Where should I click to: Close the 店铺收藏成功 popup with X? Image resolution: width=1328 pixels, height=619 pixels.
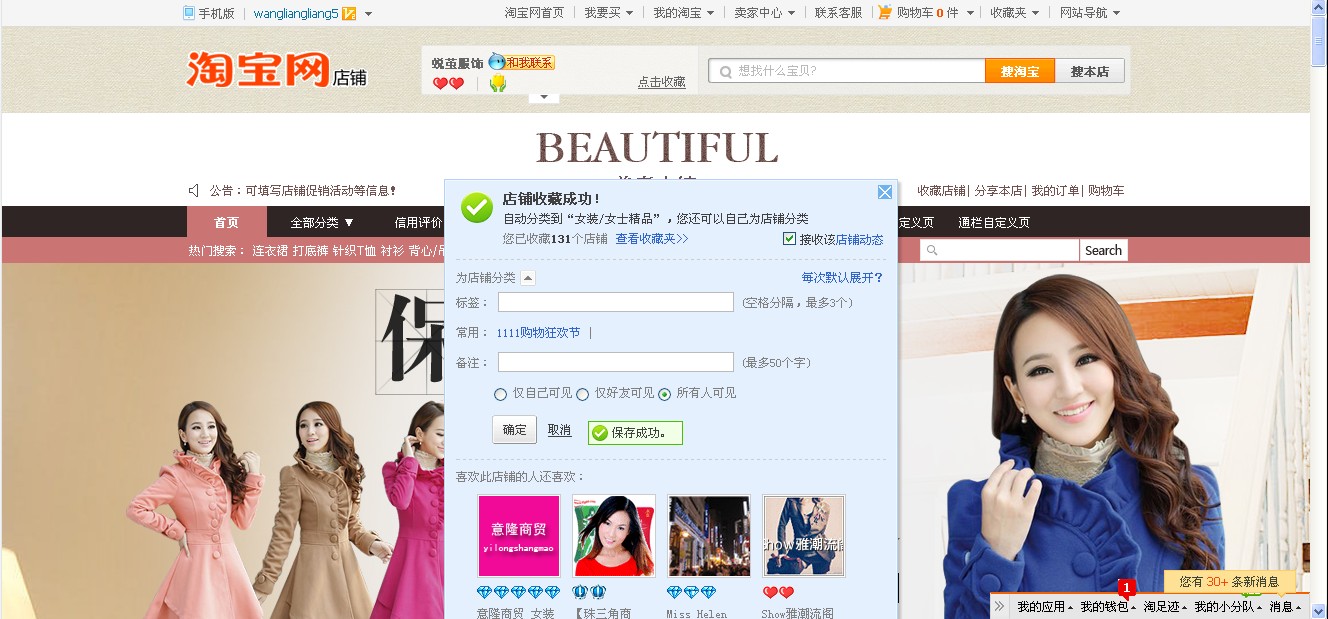(x=885, y=192)
